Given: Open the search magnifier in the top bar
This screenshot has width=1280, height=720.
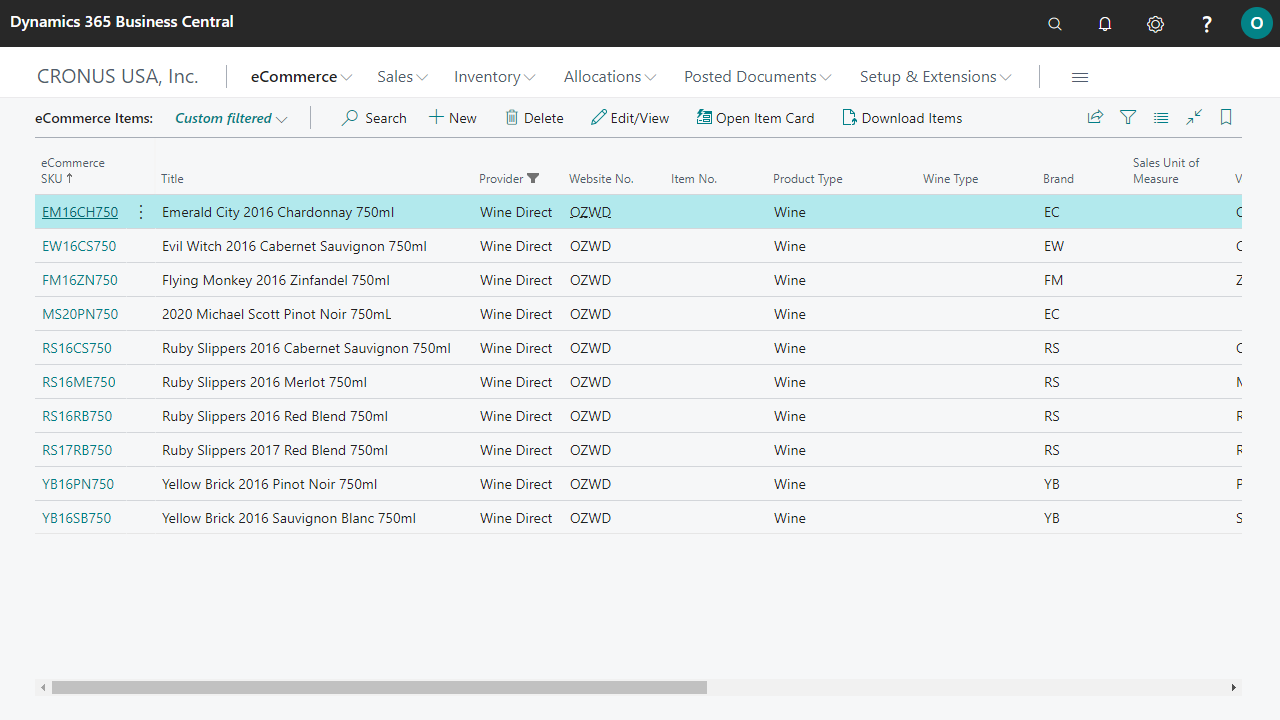Looking at the screenshot, I should 1055,24.
